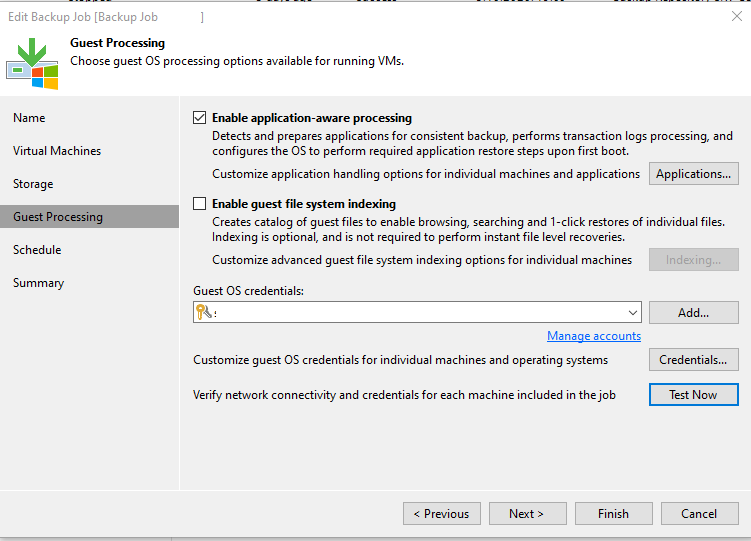Screen dimensions: 751x541
Task: Switch to the Storage step
Action: click(33, 184)
